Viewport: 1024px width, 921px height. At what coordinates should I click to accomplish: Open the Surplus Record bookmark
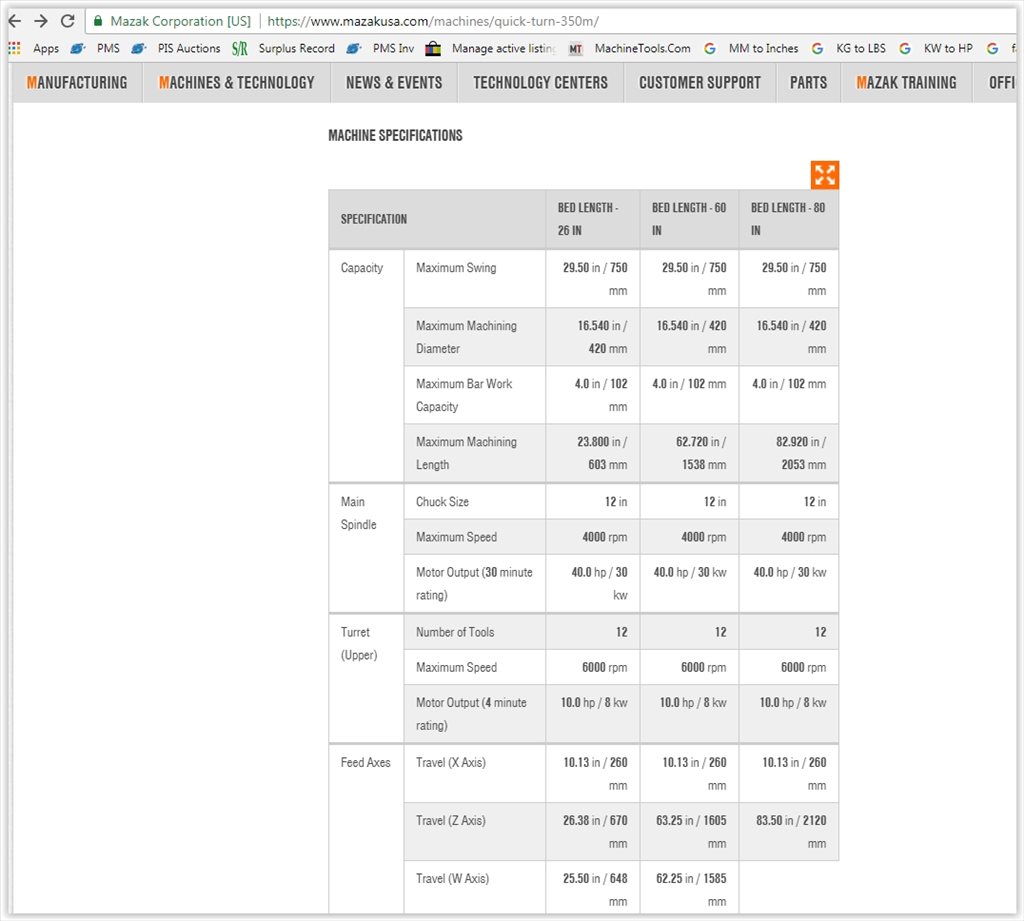(x=283, y=48)
